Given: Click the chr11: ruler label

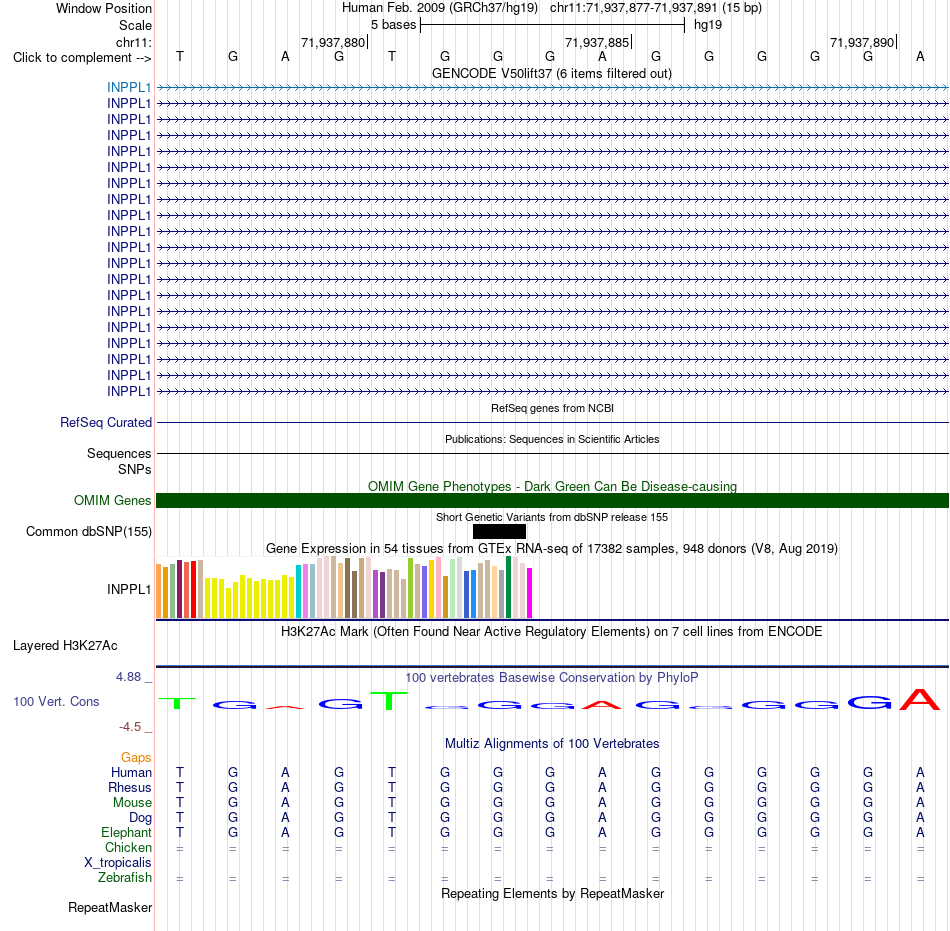Looking at the screenshot, I should click(x=133, y=42).
